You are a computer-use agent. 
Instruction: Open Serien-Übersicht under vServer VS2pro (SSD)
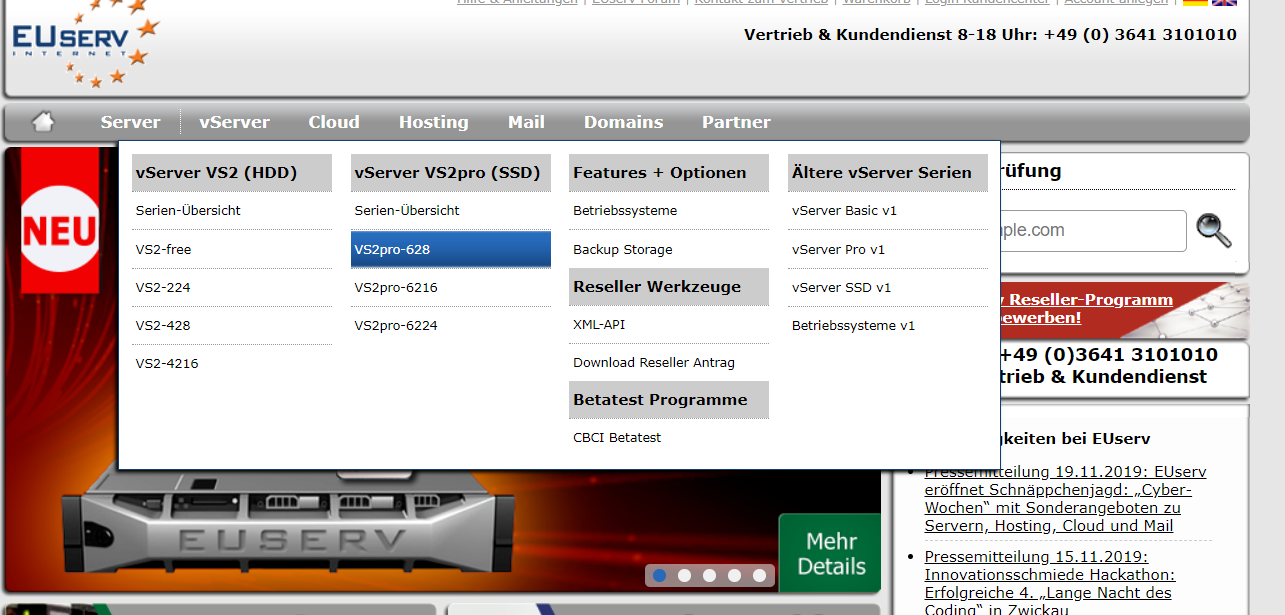pyautogui.click(x=450, y=211)
